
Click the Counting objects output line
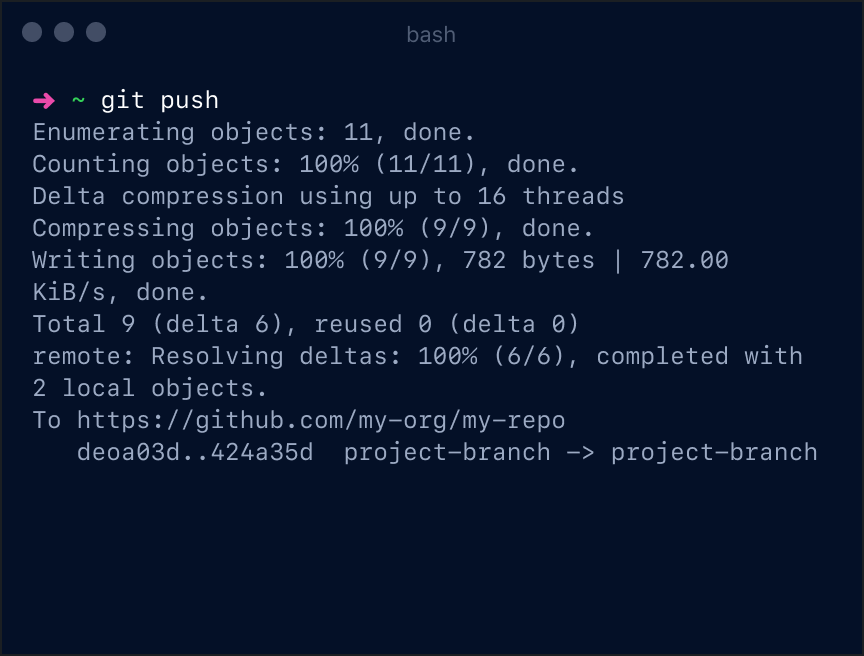[306, 164]
